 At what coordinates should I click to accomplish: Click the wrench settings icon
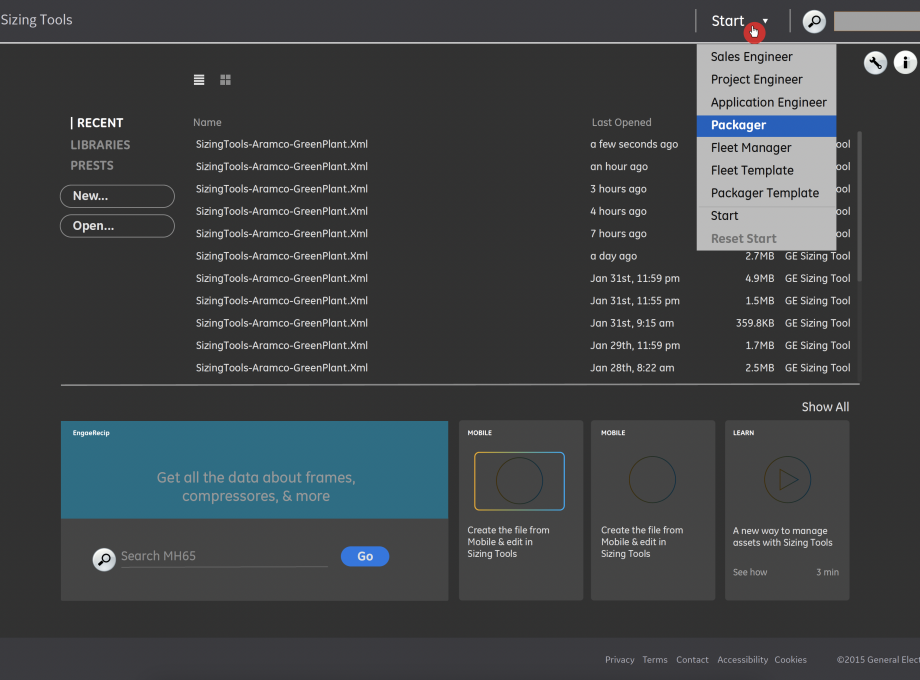[875, 63]
